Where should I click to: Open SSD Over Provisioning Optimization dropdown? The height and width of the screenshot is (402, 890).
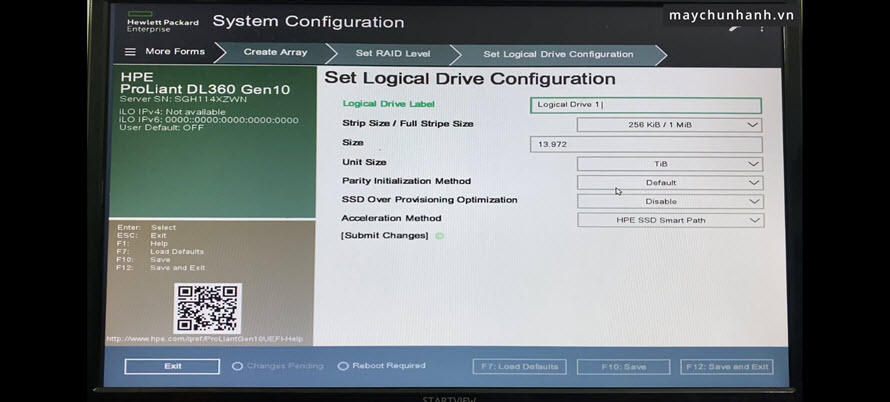(670, 202)
